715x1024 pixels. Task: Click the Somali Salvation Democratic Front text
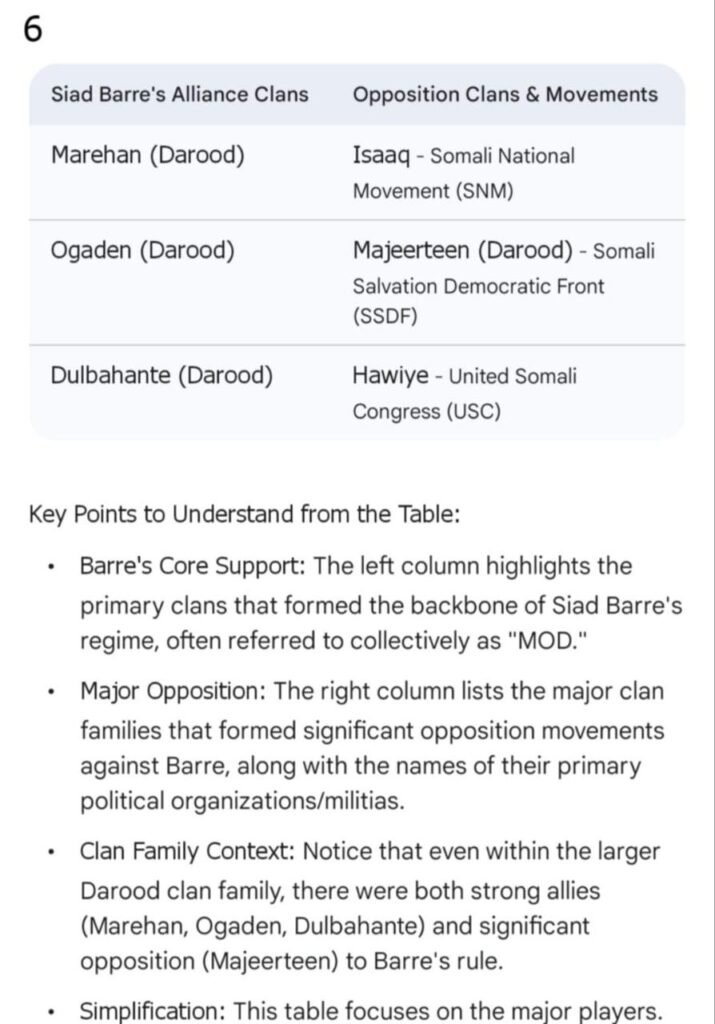(478, 286)
